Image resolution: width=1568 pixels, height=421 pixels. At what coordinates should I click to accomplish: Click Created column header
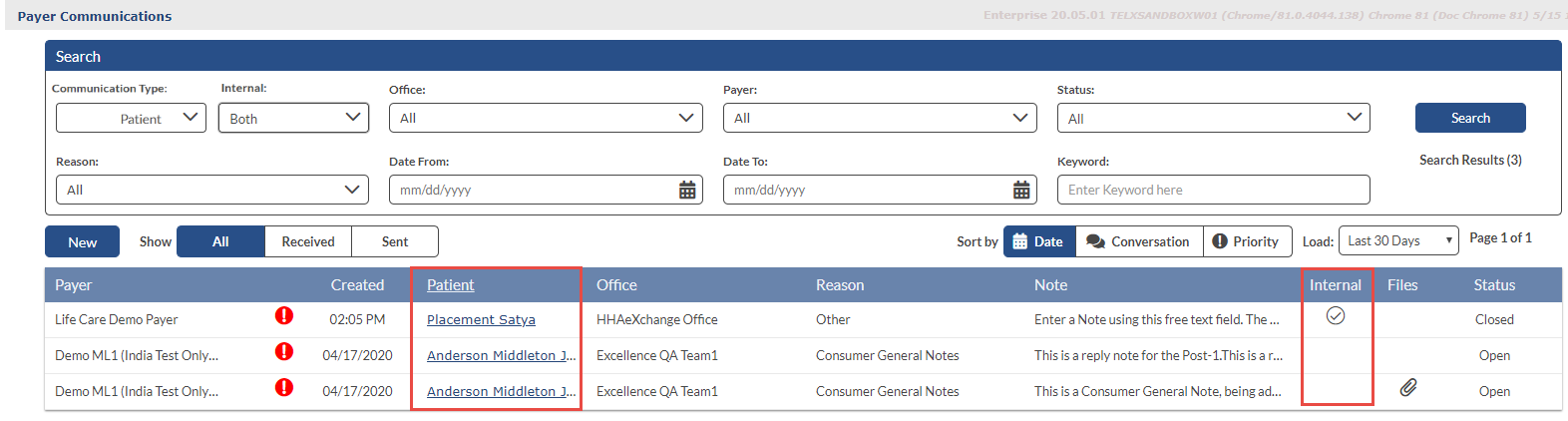357,284
